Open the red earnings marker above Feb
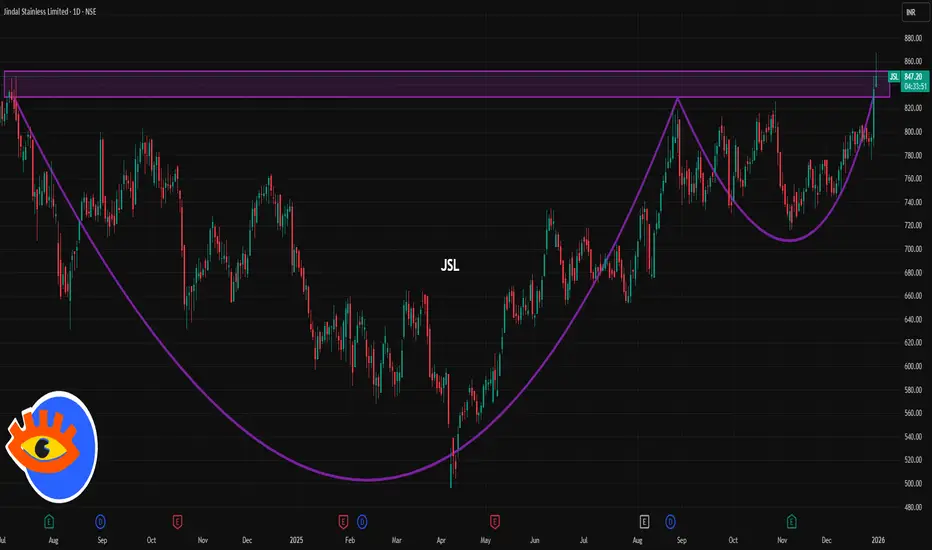 click(x=343, y=522)
